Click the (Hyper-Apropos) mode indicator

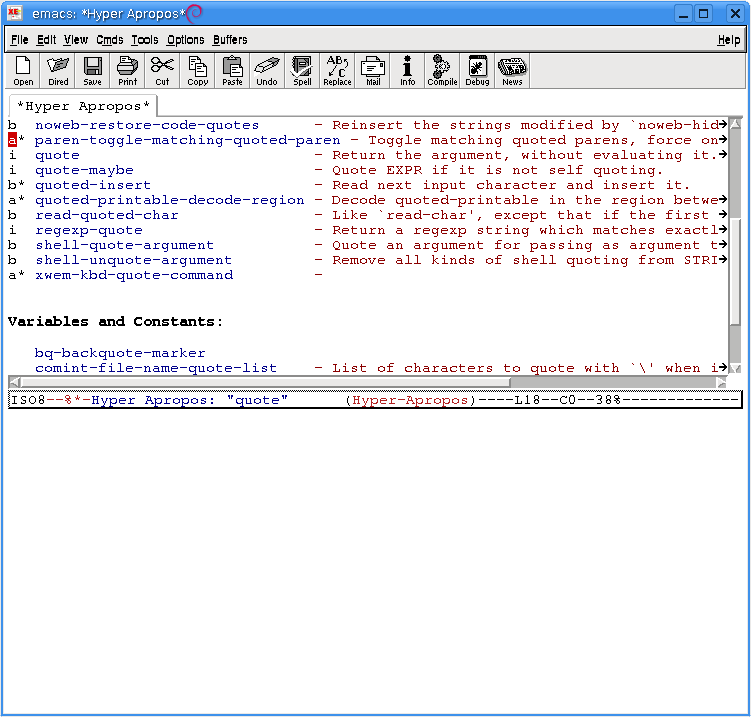click(x=410, y=400)
